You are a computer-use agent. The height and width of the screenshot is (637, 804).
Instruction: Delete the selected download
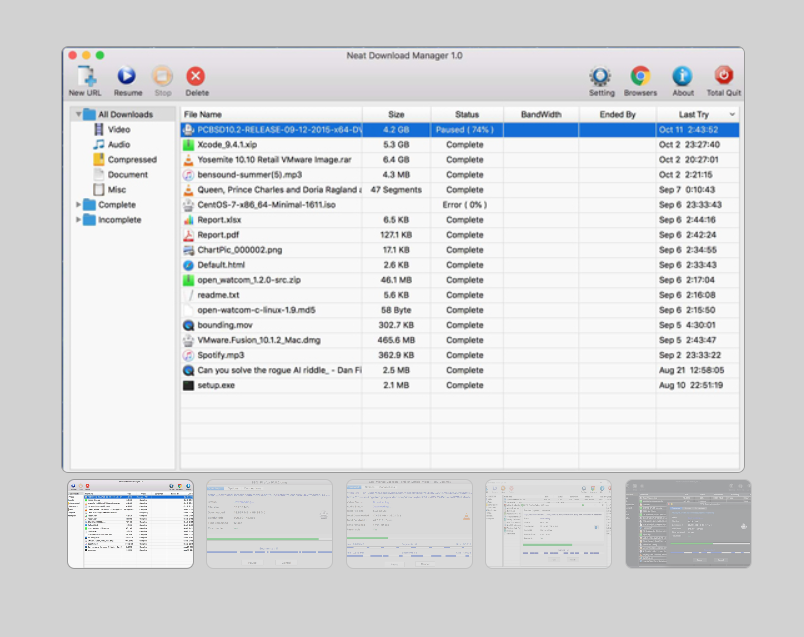click(195, 76)
